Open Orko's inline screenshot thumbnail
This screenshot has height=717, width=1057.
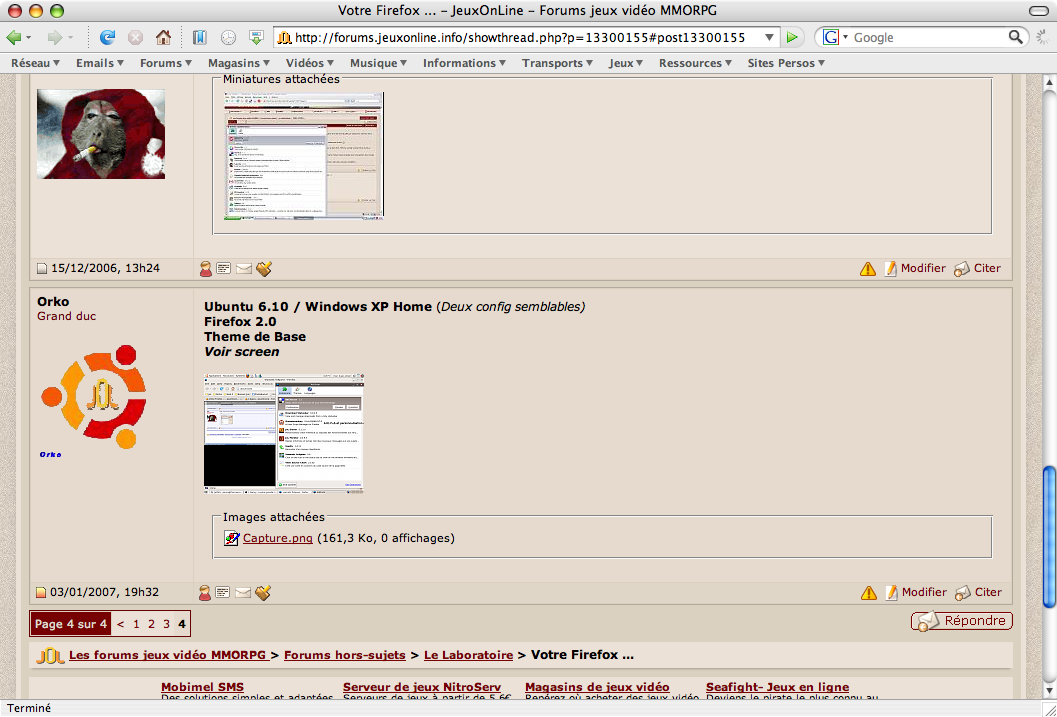(284, 434)
